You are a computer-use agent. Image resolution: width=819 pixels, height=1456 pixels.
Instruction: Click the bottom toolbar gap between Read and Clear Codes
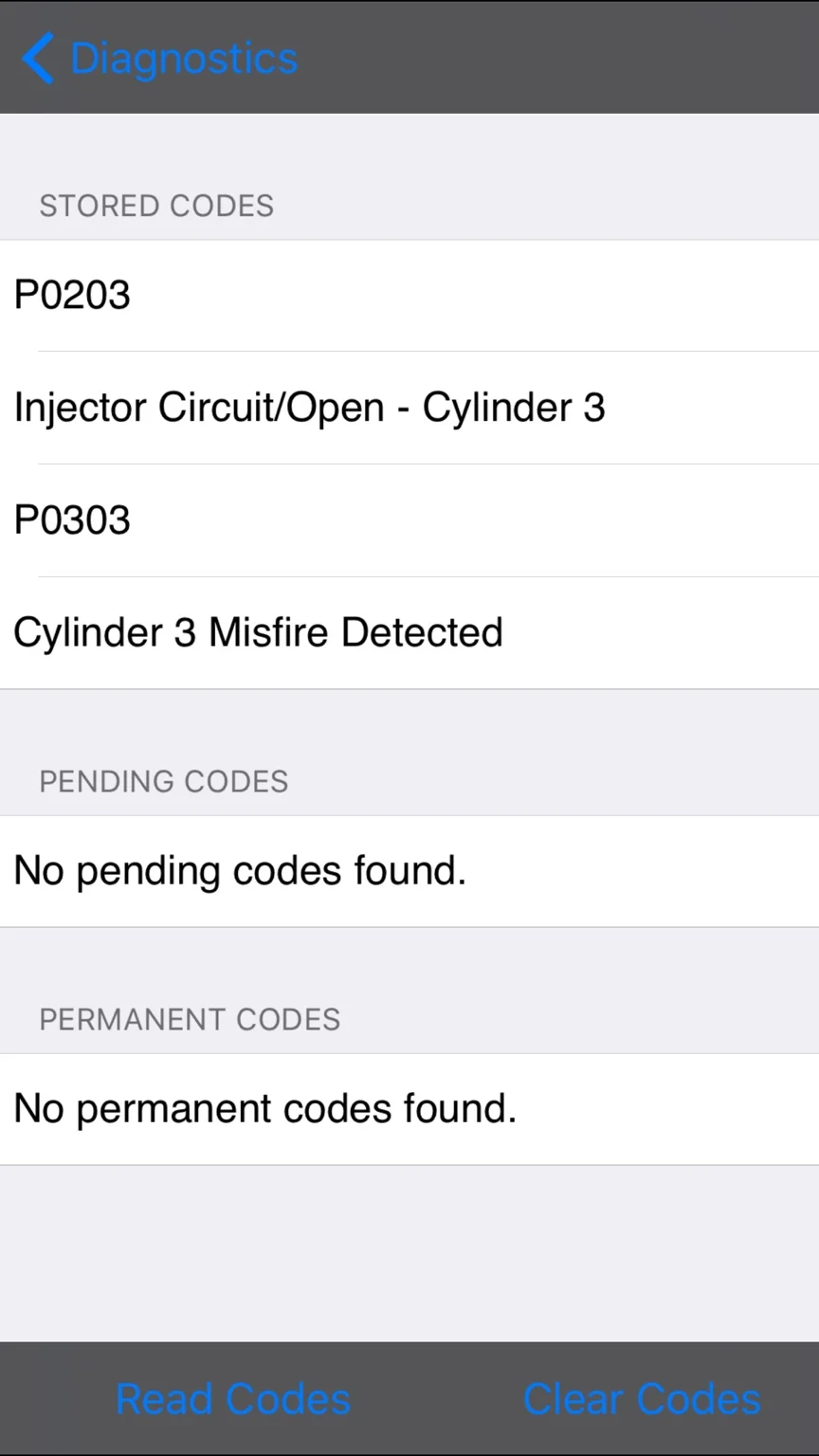pyautogui.click(x=437, y=1399)
